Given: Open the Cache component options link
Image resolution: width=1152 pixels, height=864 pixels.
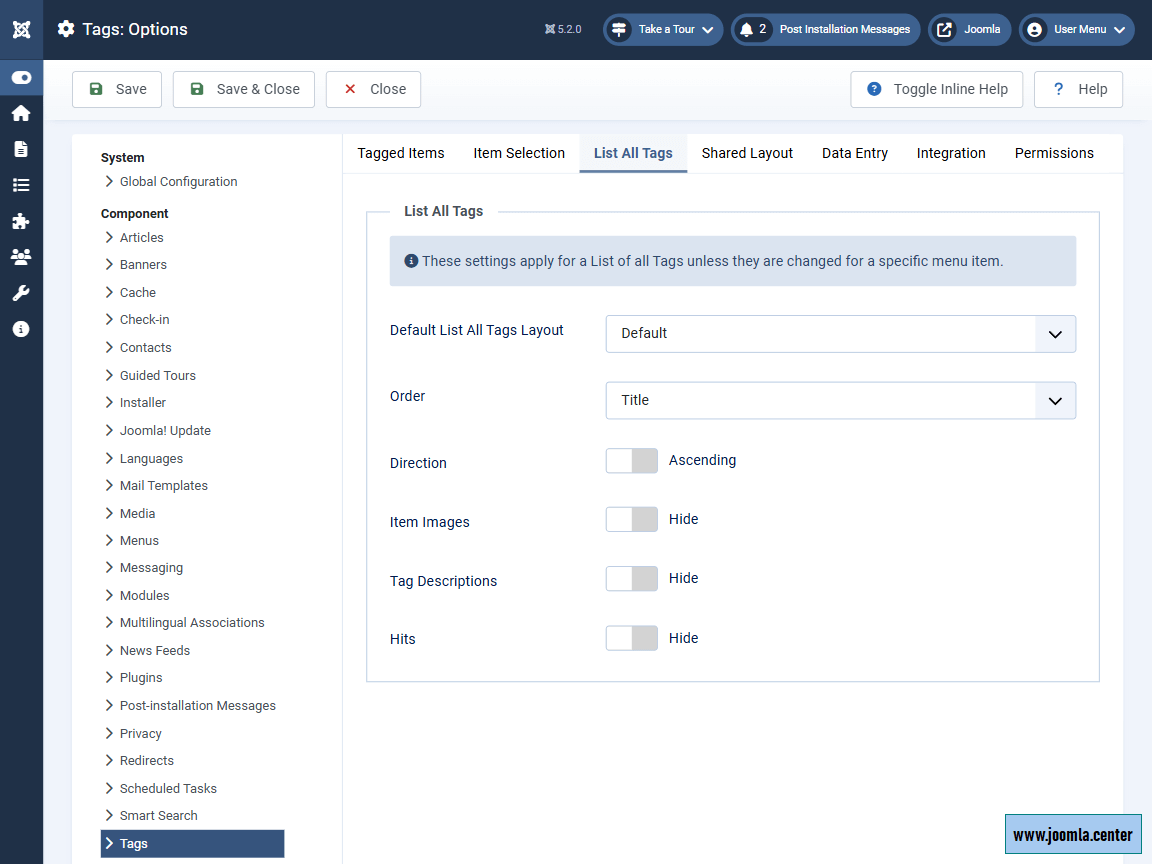Looking at the screenshot, I should tap(137, 292).
